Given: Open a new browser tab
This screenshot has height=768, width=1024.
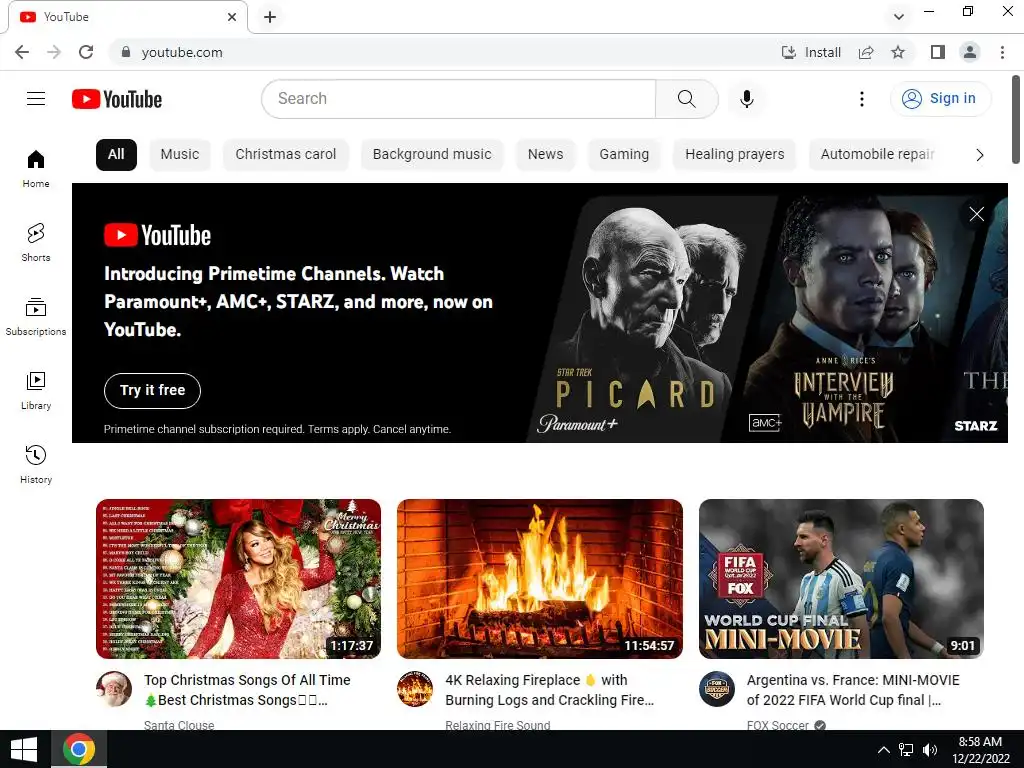Looking at the screenshot, I should 270,17.
